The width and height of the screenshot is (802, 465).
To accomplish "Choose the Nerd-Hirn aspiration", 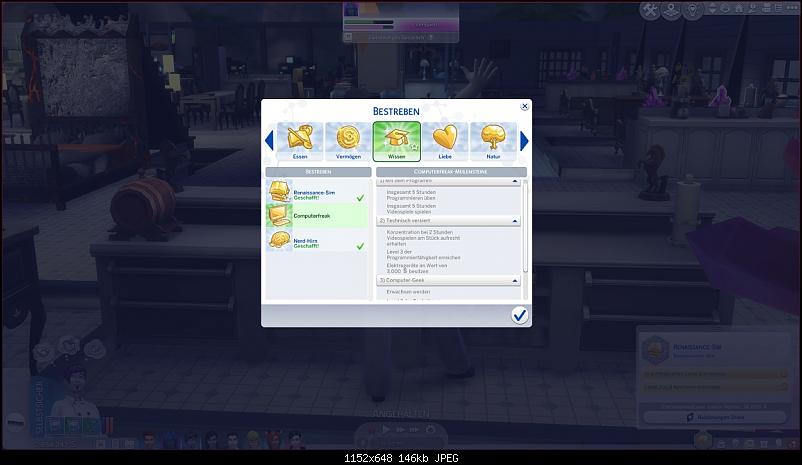I will pyautogui.click(x=317, y=240).
